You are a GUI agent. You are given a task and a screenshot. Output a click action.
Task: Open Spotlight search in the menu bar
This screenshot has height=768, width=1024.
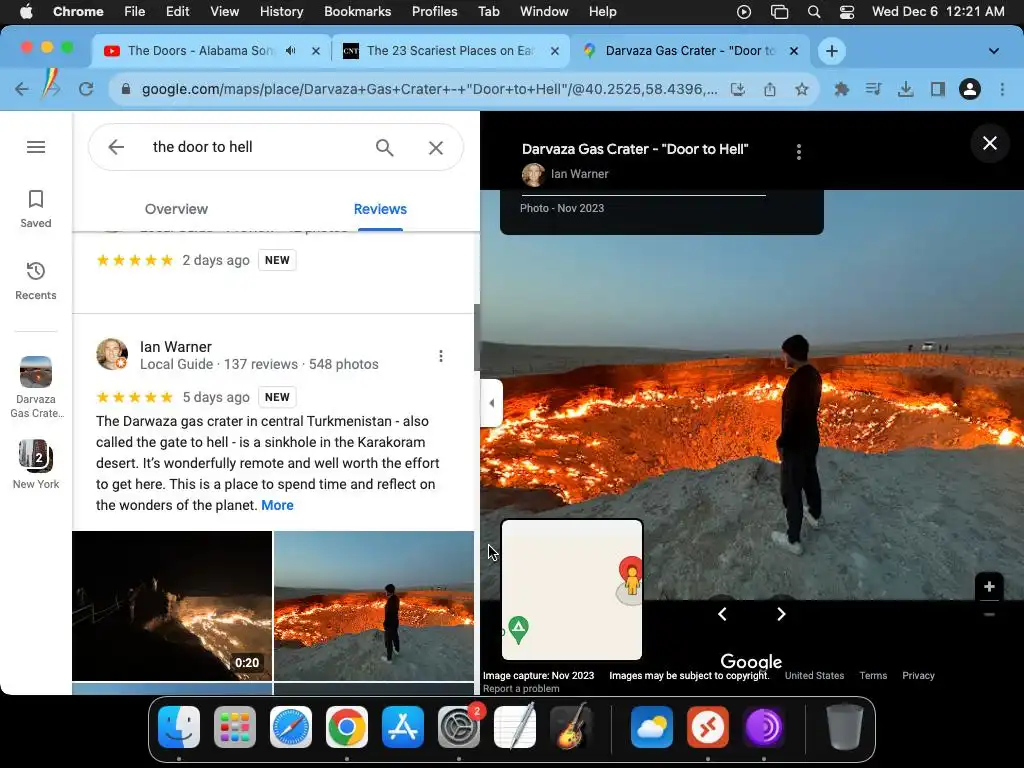coord(814,12)
